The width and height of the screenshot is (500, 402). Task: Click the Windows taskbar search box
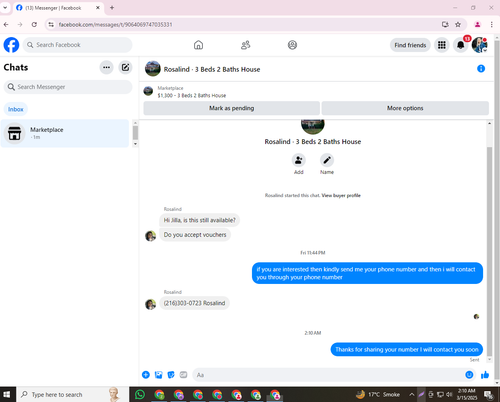pyautogui.click(x=72, y=394)
